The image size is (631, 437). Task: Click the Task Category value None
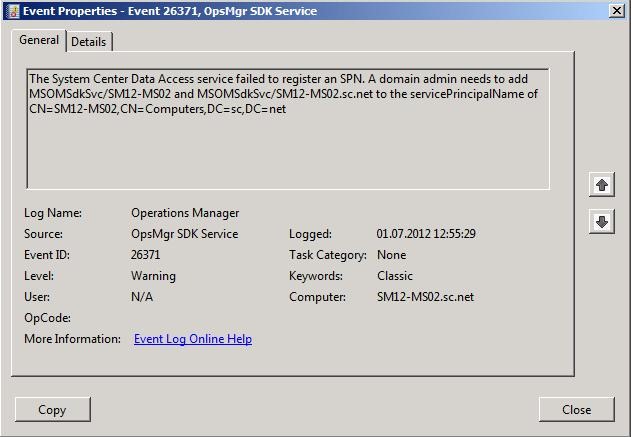tap(391, 255)
